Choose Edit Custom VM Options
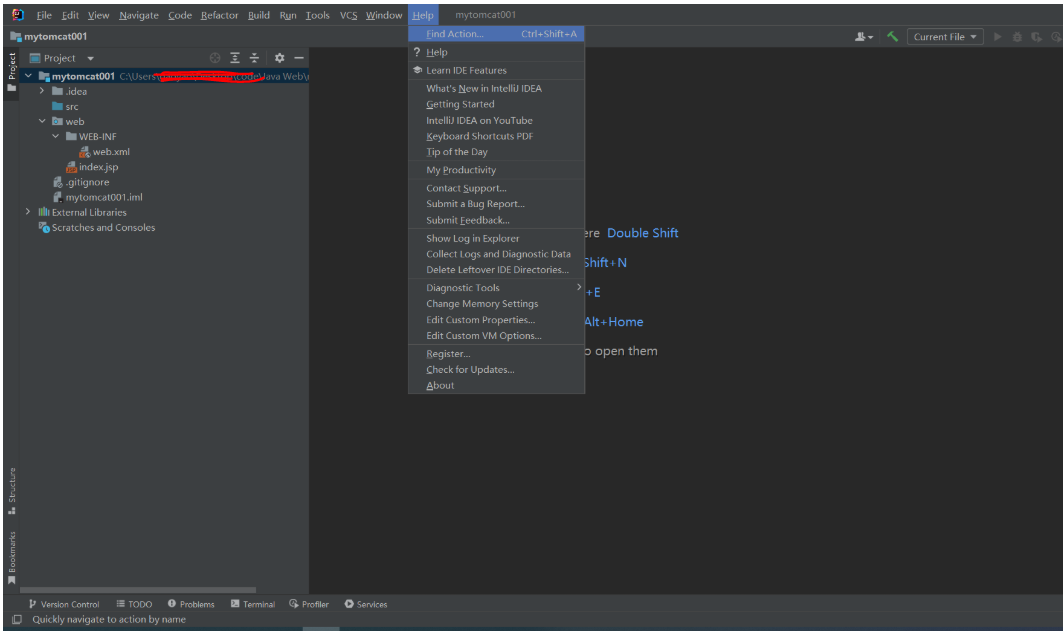Image resolution: width=1063 pixels, height=631 pixels. pyautogui.click(x=496, y=335)
